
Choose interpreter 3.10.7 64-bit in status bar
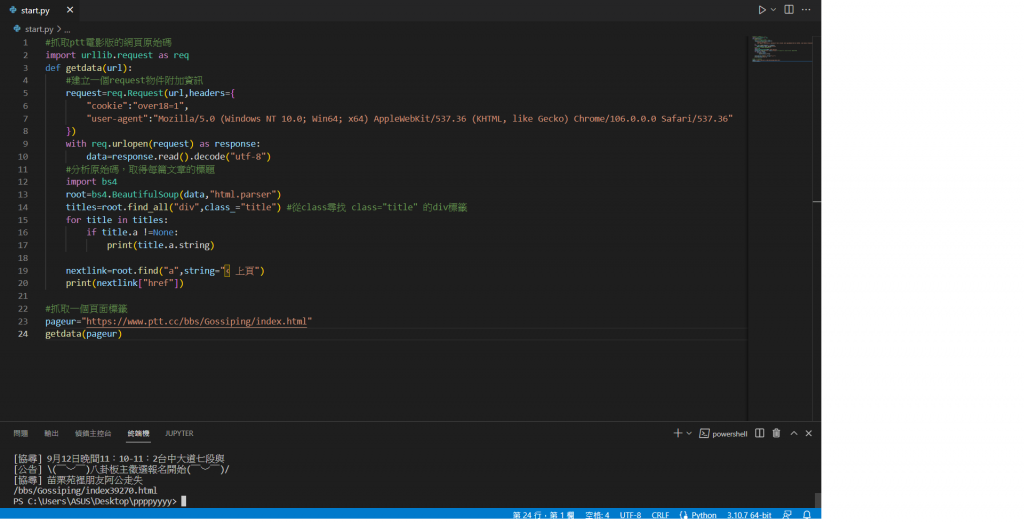749,516
